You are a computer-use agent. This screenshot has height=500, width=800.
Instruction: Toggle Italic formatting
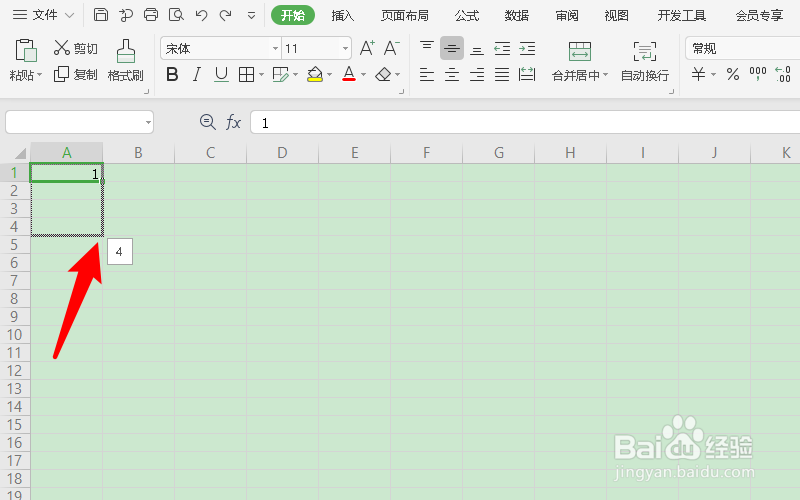[197, 75]
